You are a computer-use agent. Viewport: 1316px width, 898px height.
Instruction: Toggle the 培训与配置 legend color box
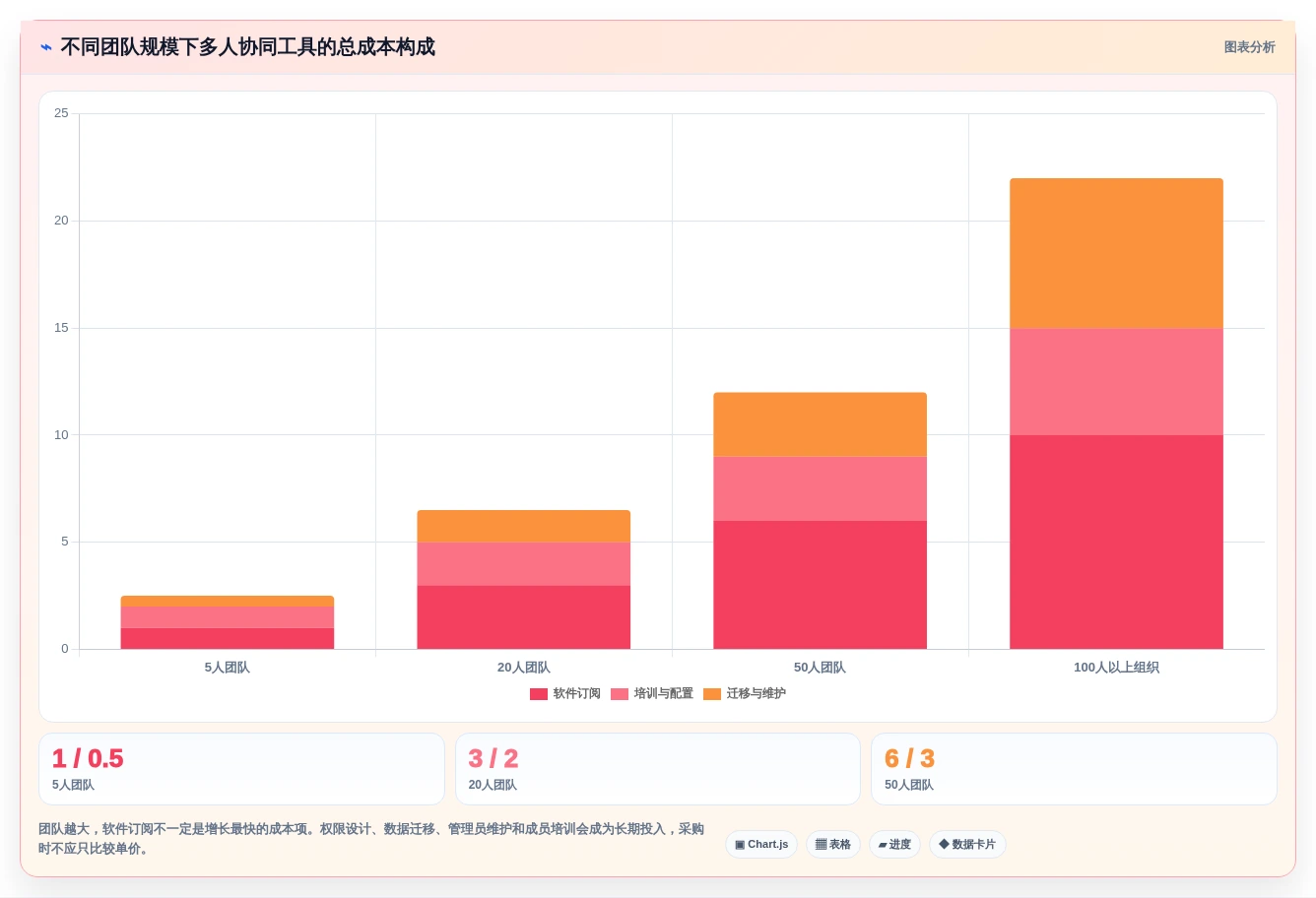620,694
